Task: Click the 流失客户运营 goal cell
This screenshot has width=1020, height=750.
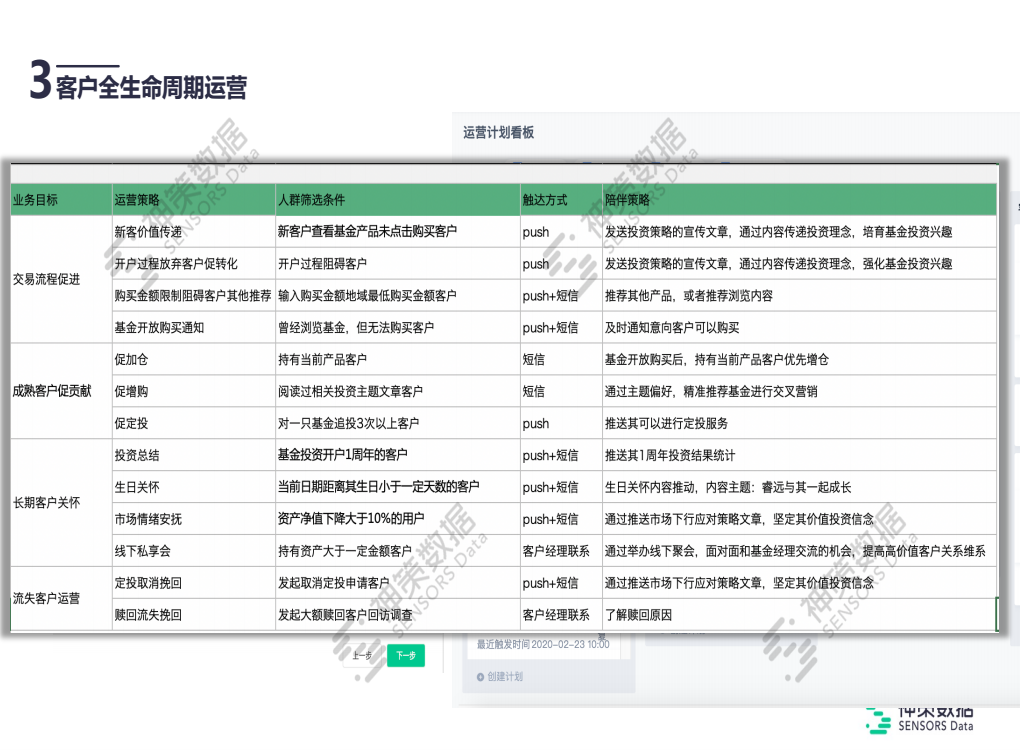Action: 46,598
